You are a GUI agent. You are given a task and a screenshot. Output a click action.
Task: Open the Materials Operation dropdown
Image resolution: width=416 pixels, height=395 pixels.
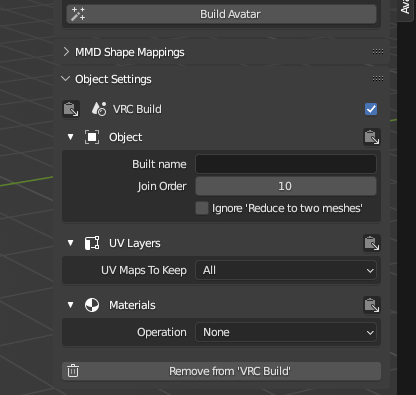[x=286, y=332]
